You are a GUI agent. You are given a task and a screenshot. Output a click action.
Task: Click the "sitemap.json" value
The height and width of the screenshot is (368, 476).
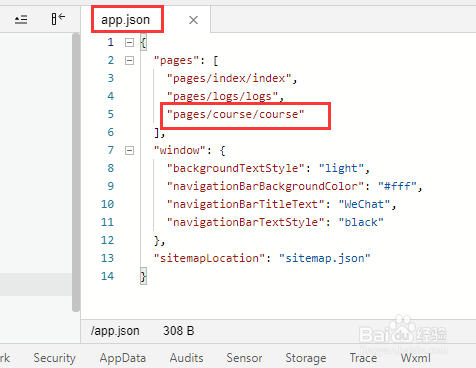(325, 258)
